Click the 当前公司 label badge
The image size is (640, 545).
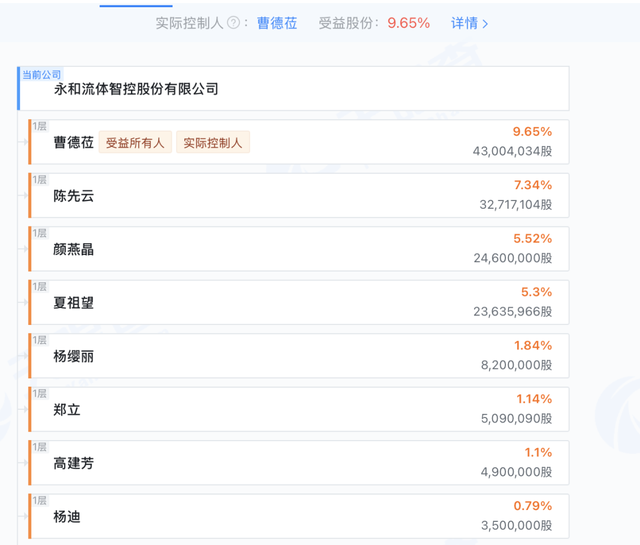click(42, 75)
